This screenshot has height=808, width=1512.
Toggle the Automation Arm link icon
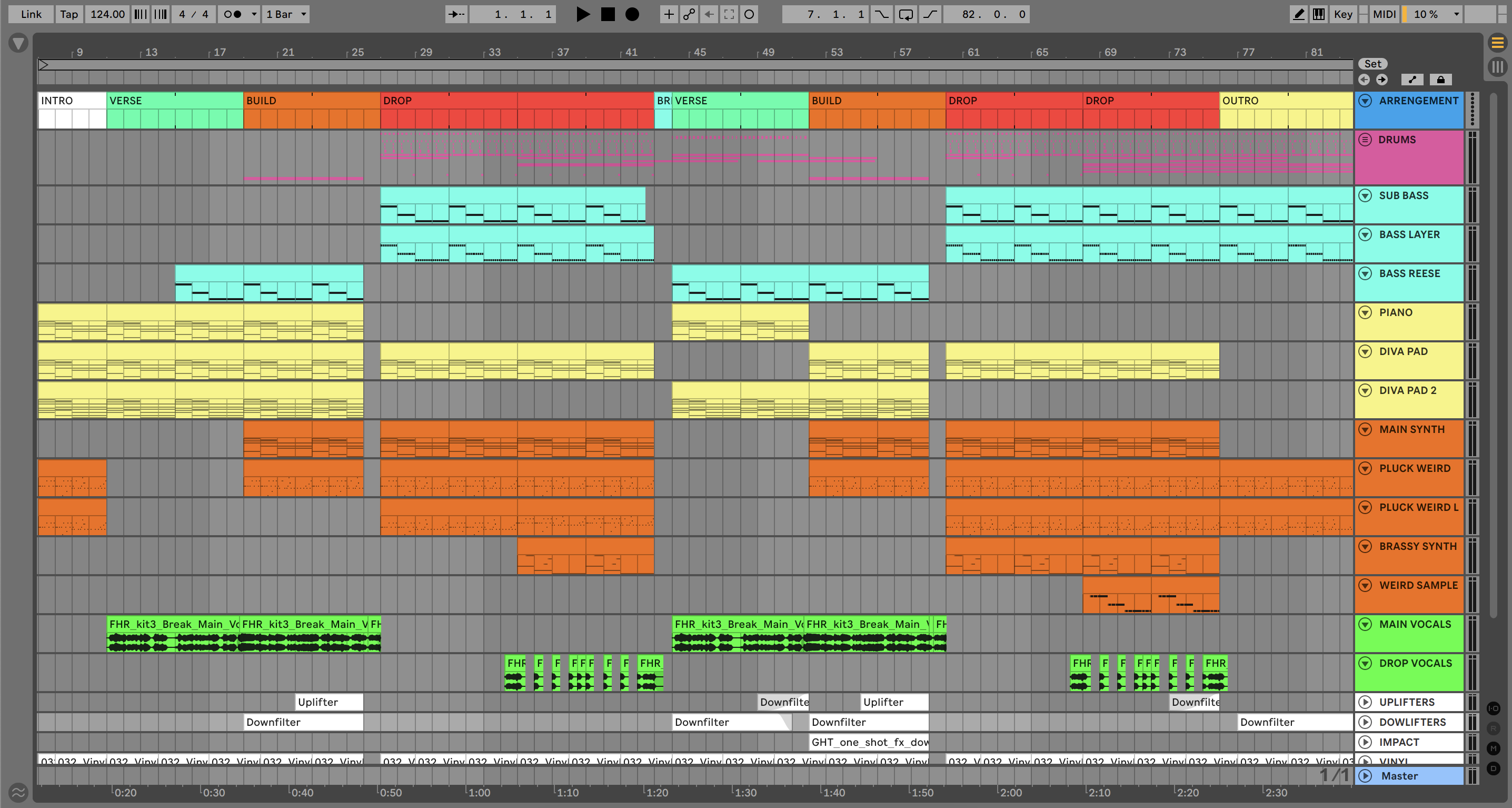[x=689, y=14]
